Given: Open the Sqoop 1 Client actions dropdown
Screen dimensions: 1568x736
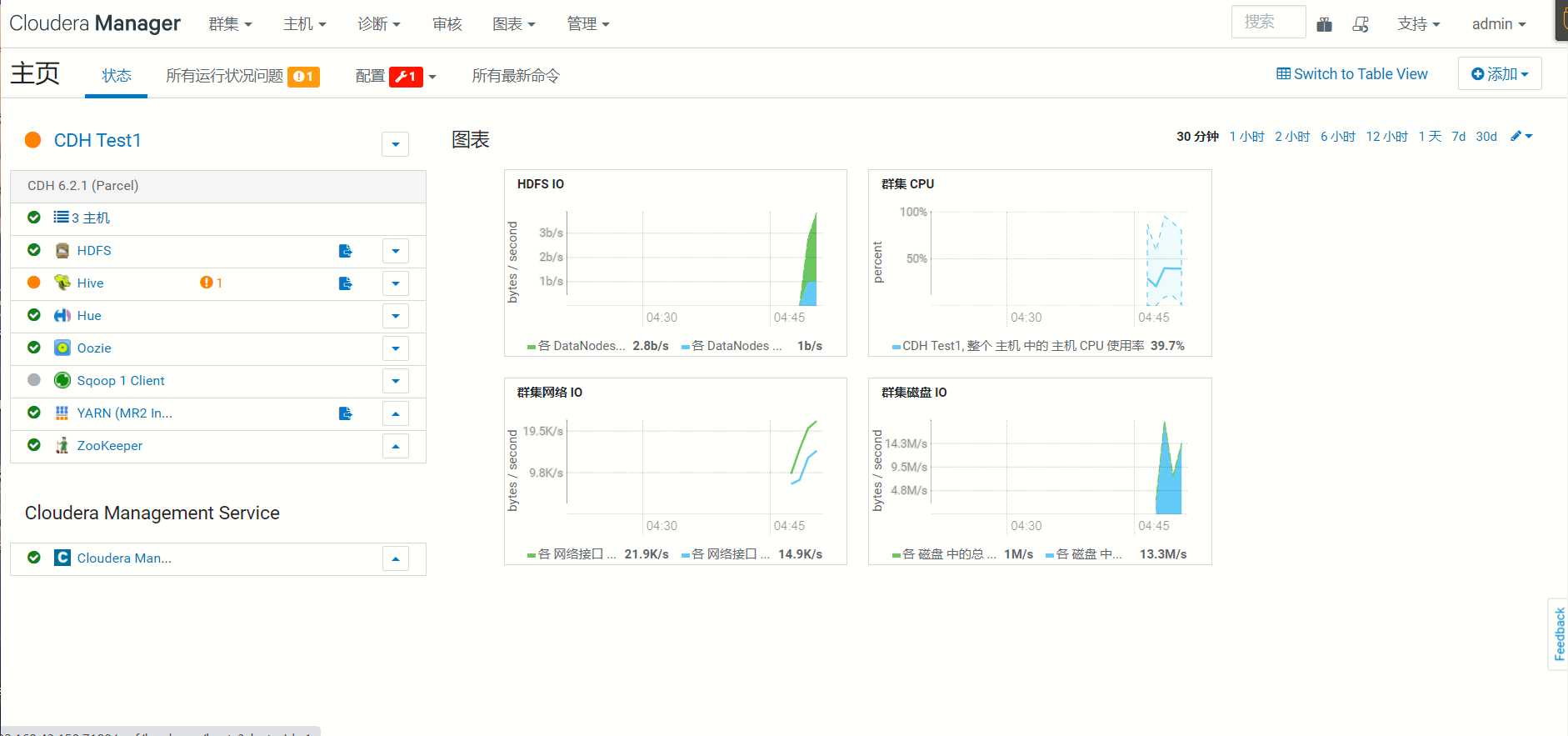Looking at the screenshot, I should [396, 381].
